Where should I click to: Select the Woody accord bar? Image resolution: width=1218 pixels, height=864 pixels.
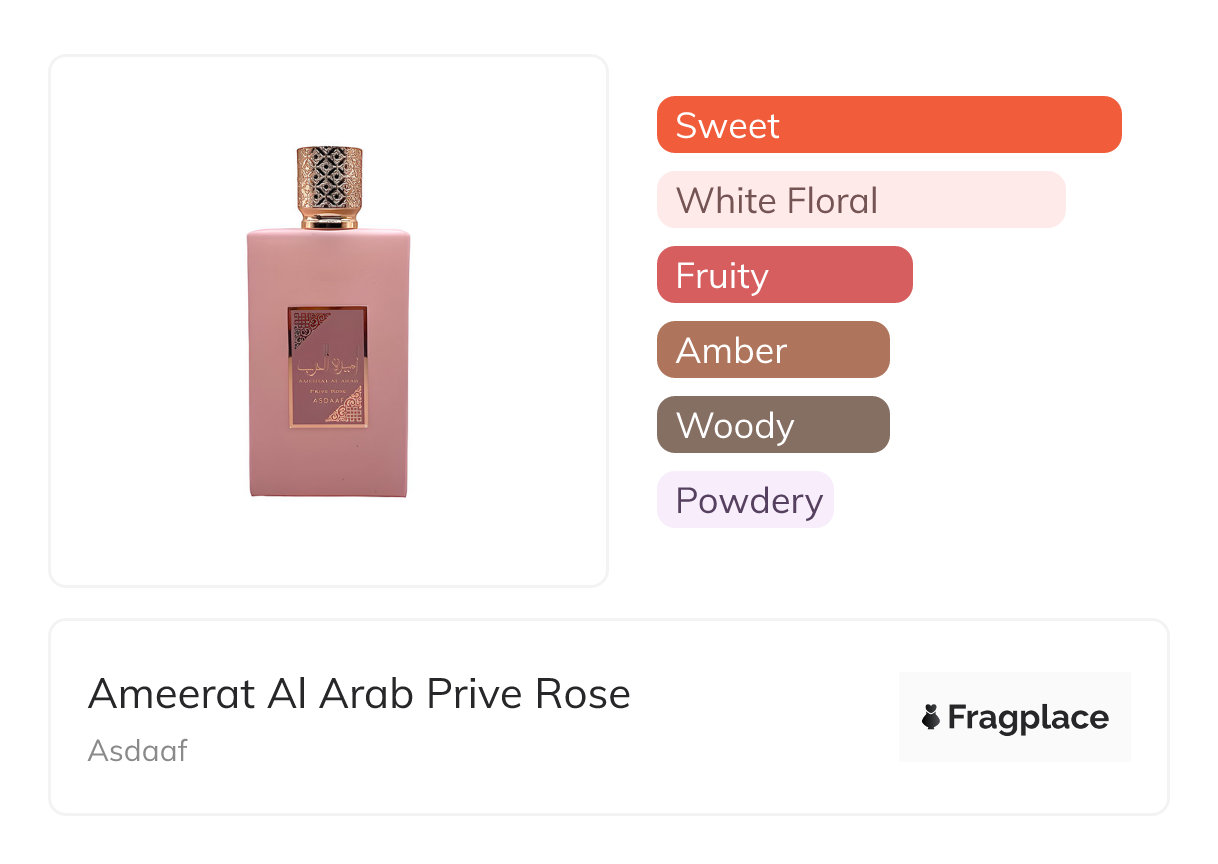[x=772, y=425]
